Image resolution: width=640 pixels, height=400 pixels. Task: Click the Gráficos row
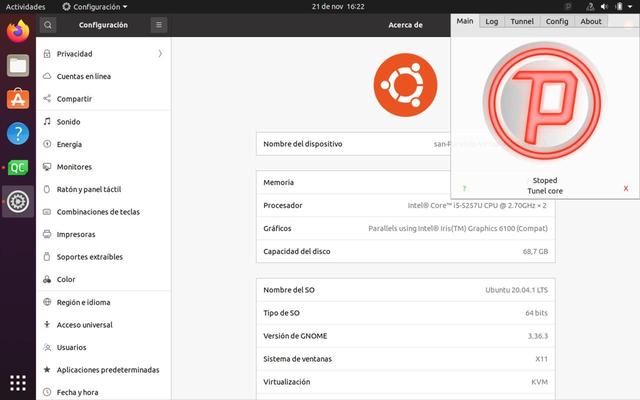click(x=406, y=228)
